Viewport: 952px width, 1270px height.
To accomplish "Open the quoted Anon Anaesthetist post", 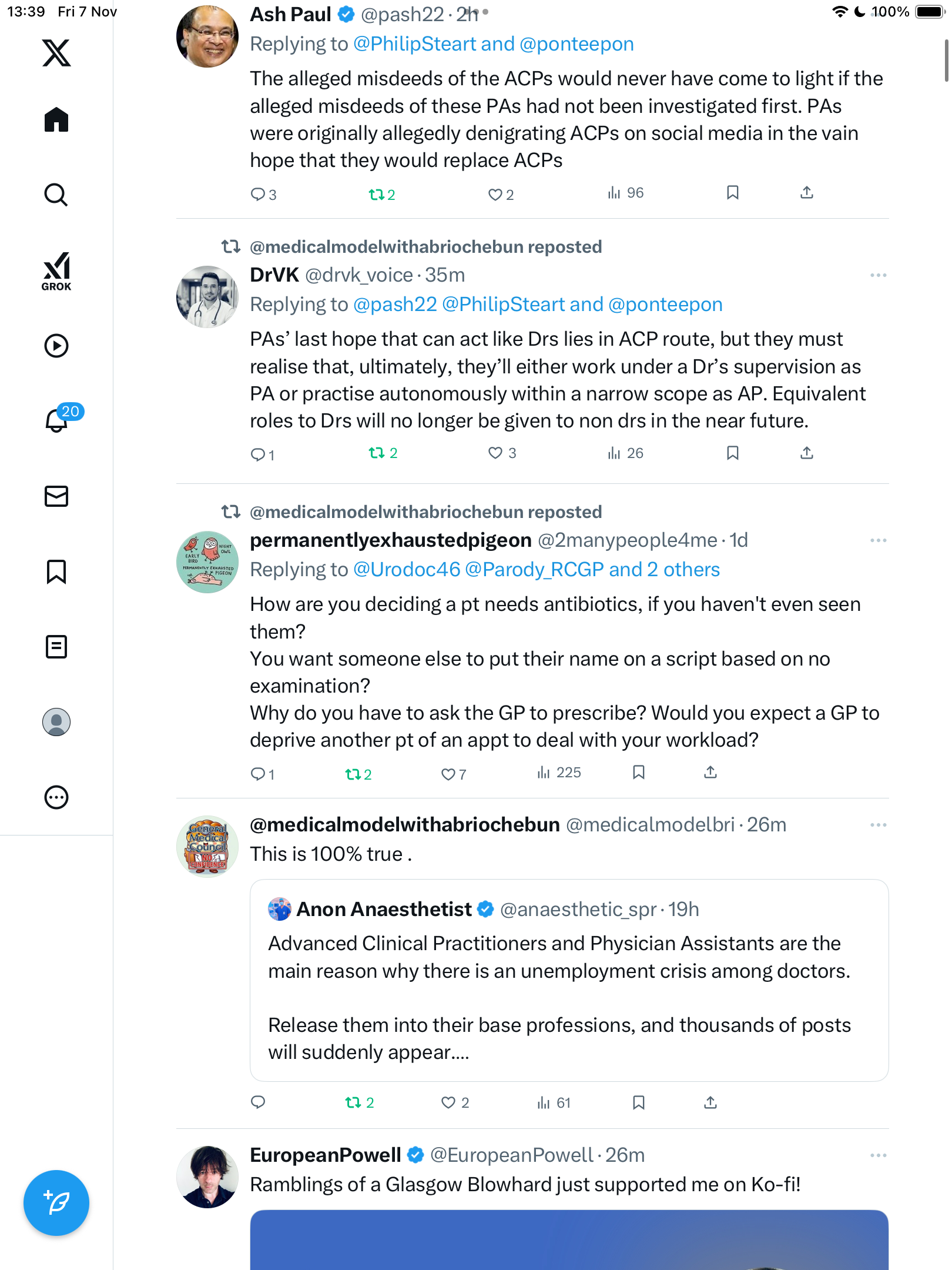I will click(569, 980).
